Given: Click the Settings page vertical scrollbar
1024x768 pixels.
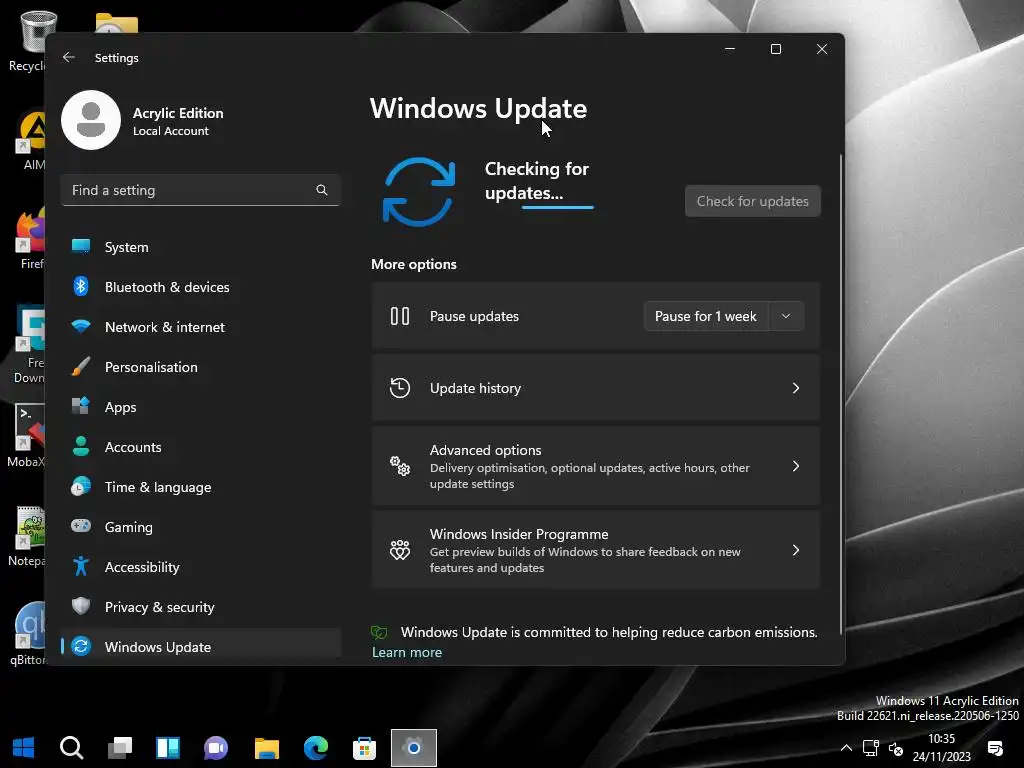Looking at the screenshot, I should tap(840, 395).
